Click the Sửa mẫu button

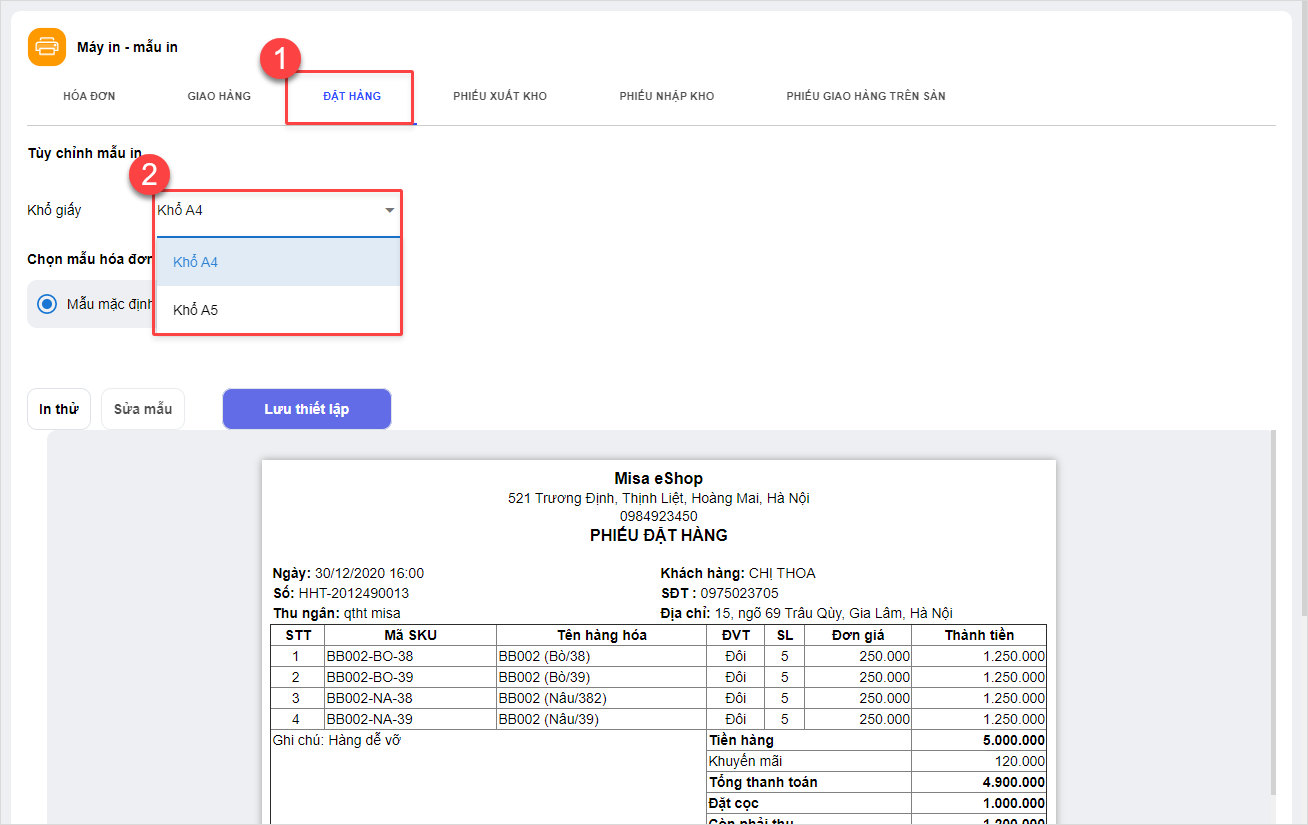coord(143,409)
